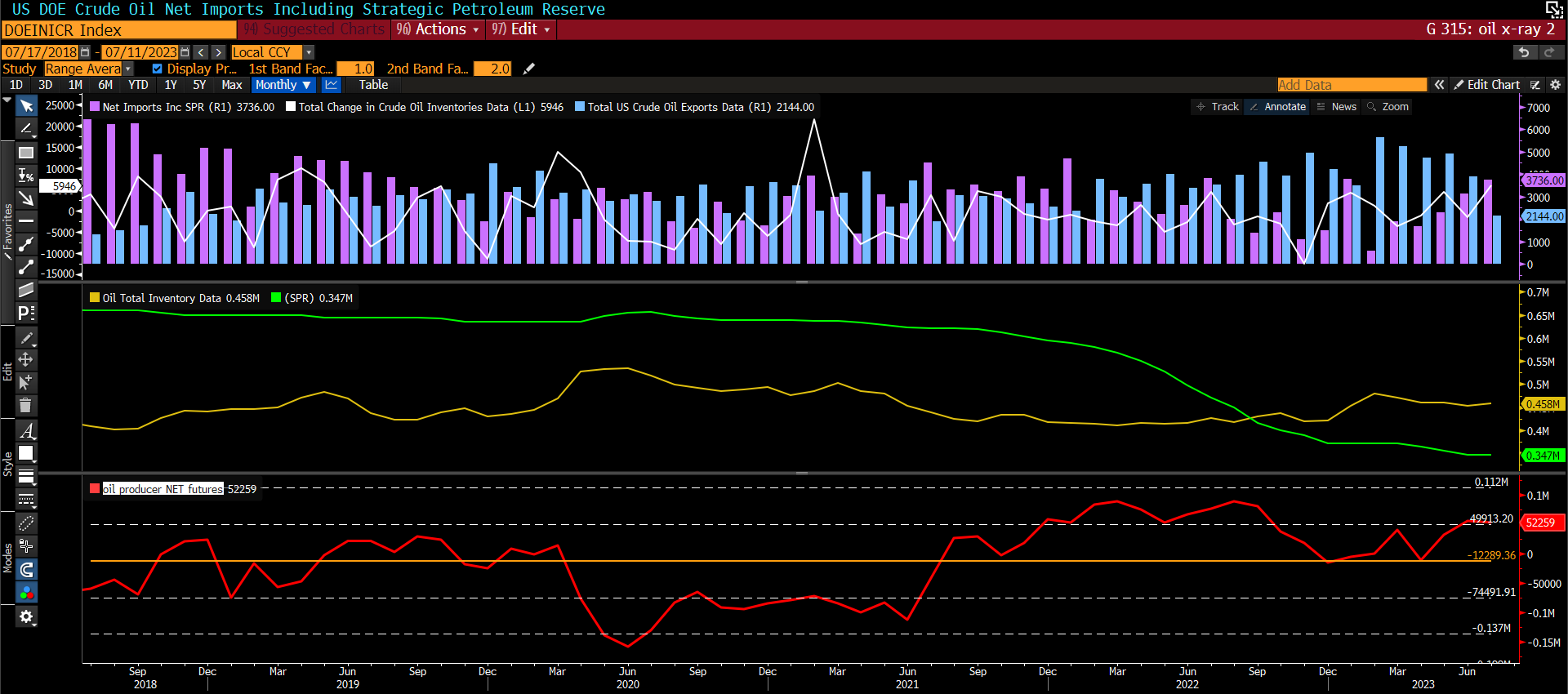This screenshot has height=694, width=1568.
Task: Open the start date calendar picker
Action: (x=85, y=52)
